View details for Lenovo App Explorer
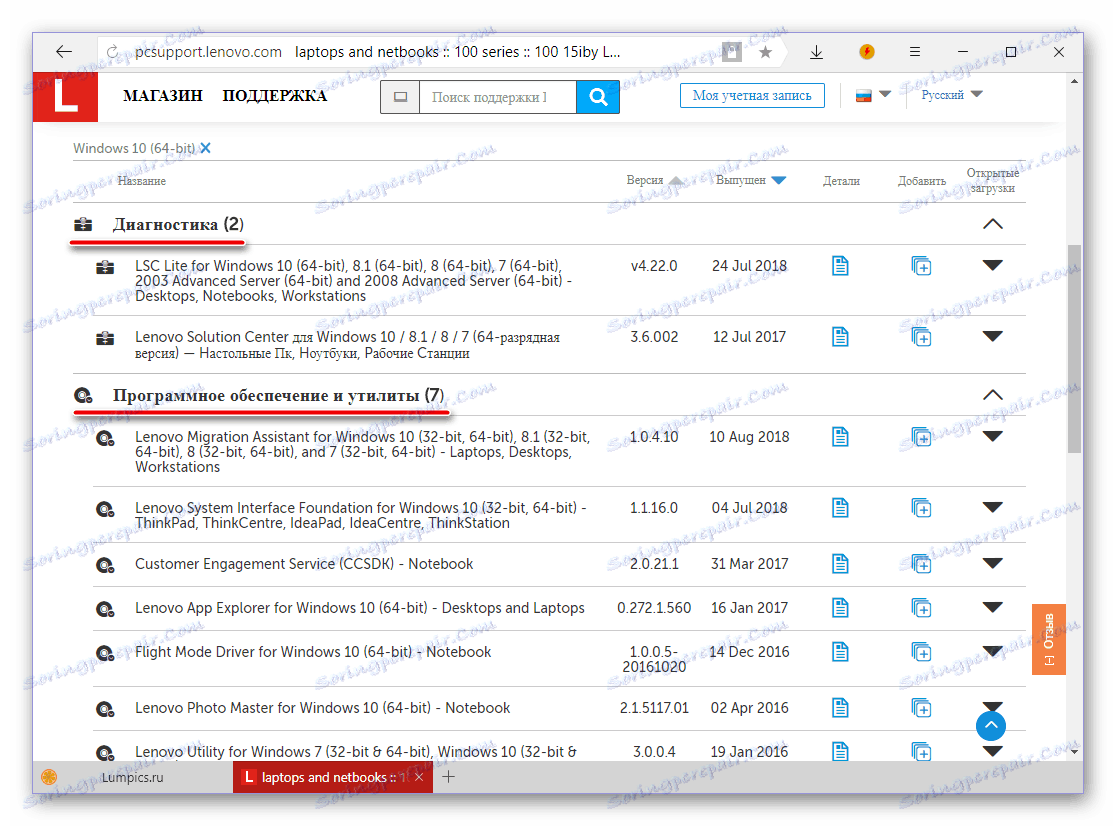Viewport: 1116px width, 826px height. (841, 608)
